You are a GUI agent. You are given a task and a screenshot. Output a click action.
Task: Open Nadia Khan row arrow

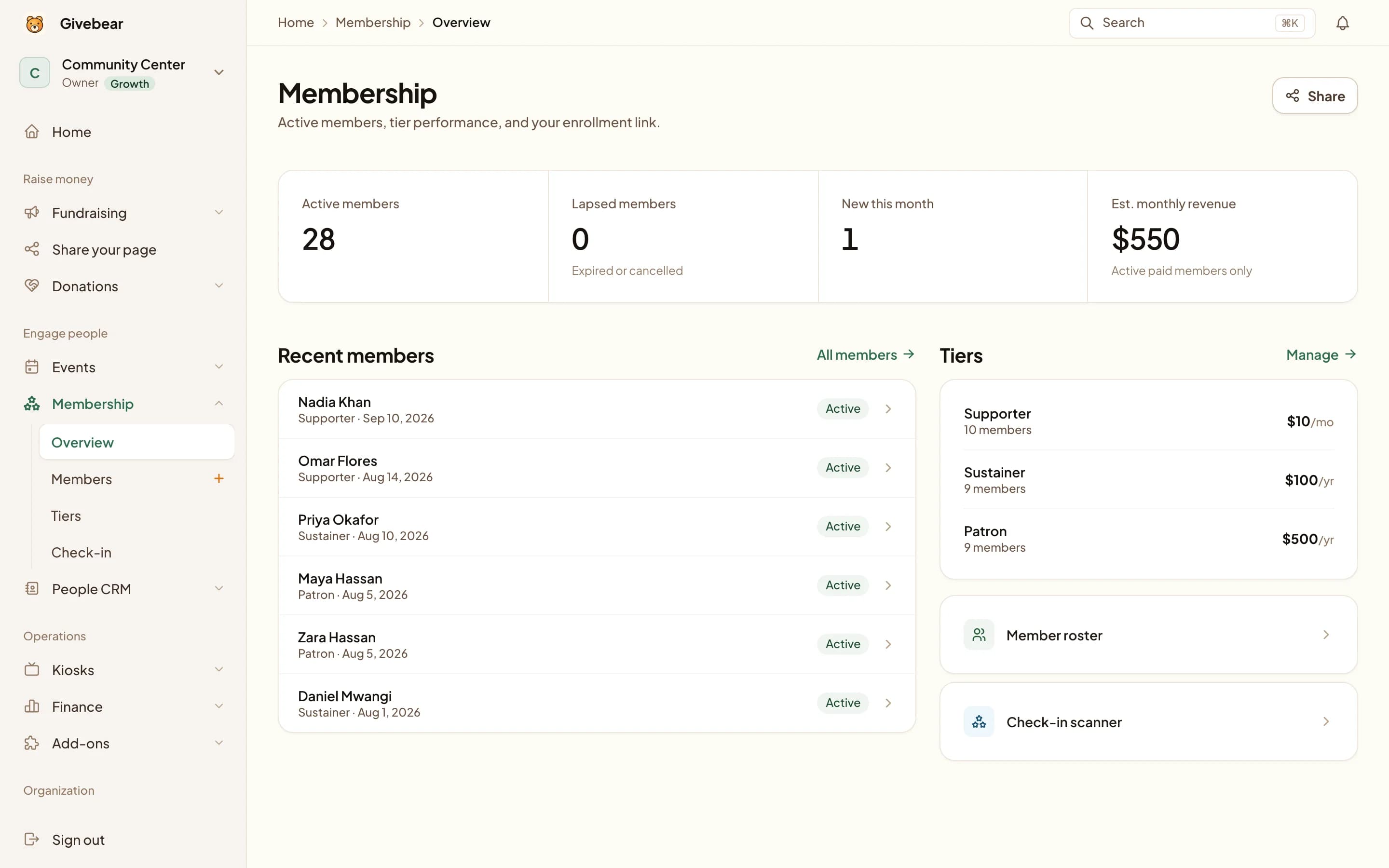[888, 409]
